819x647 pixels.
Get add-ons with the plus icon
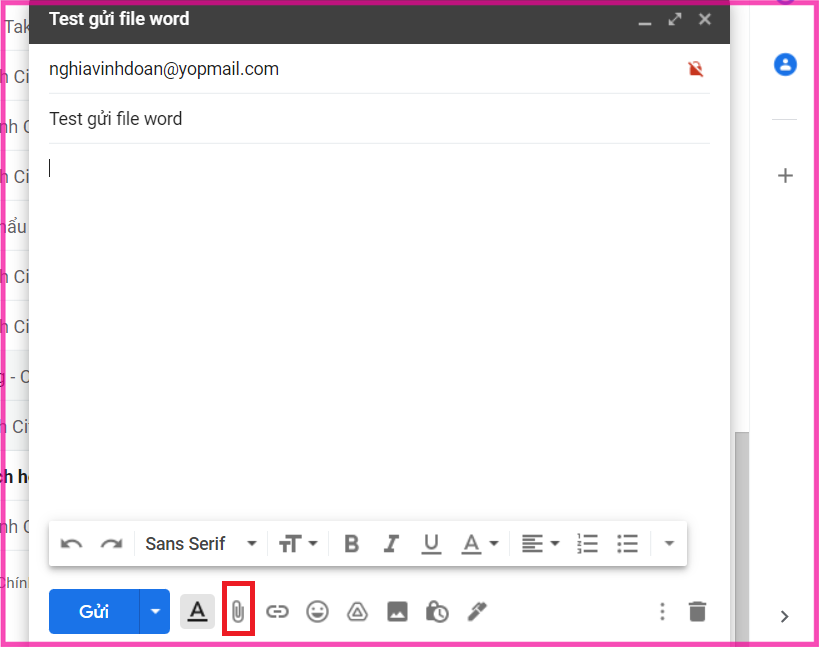(785, 175)
